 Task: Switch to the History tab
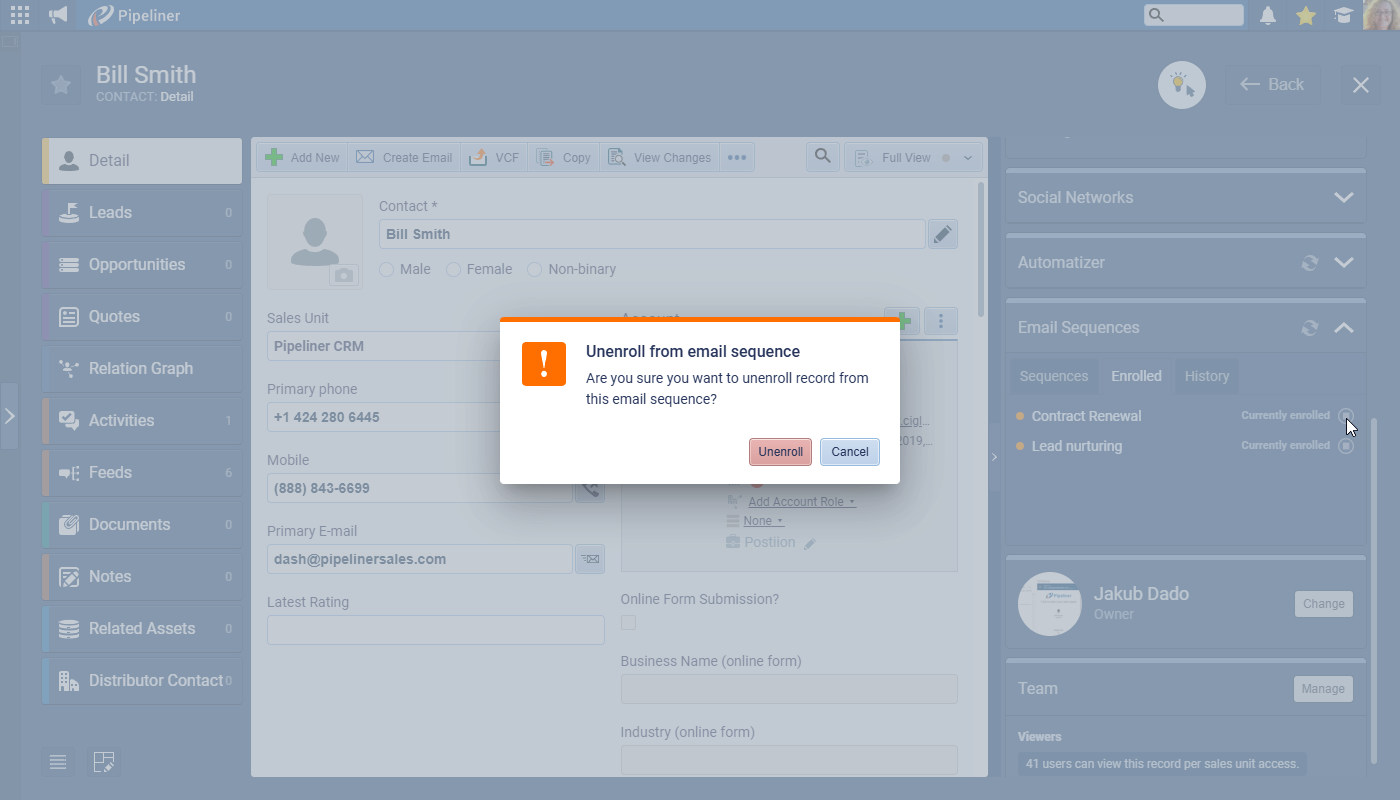[x=1206, y=376]
